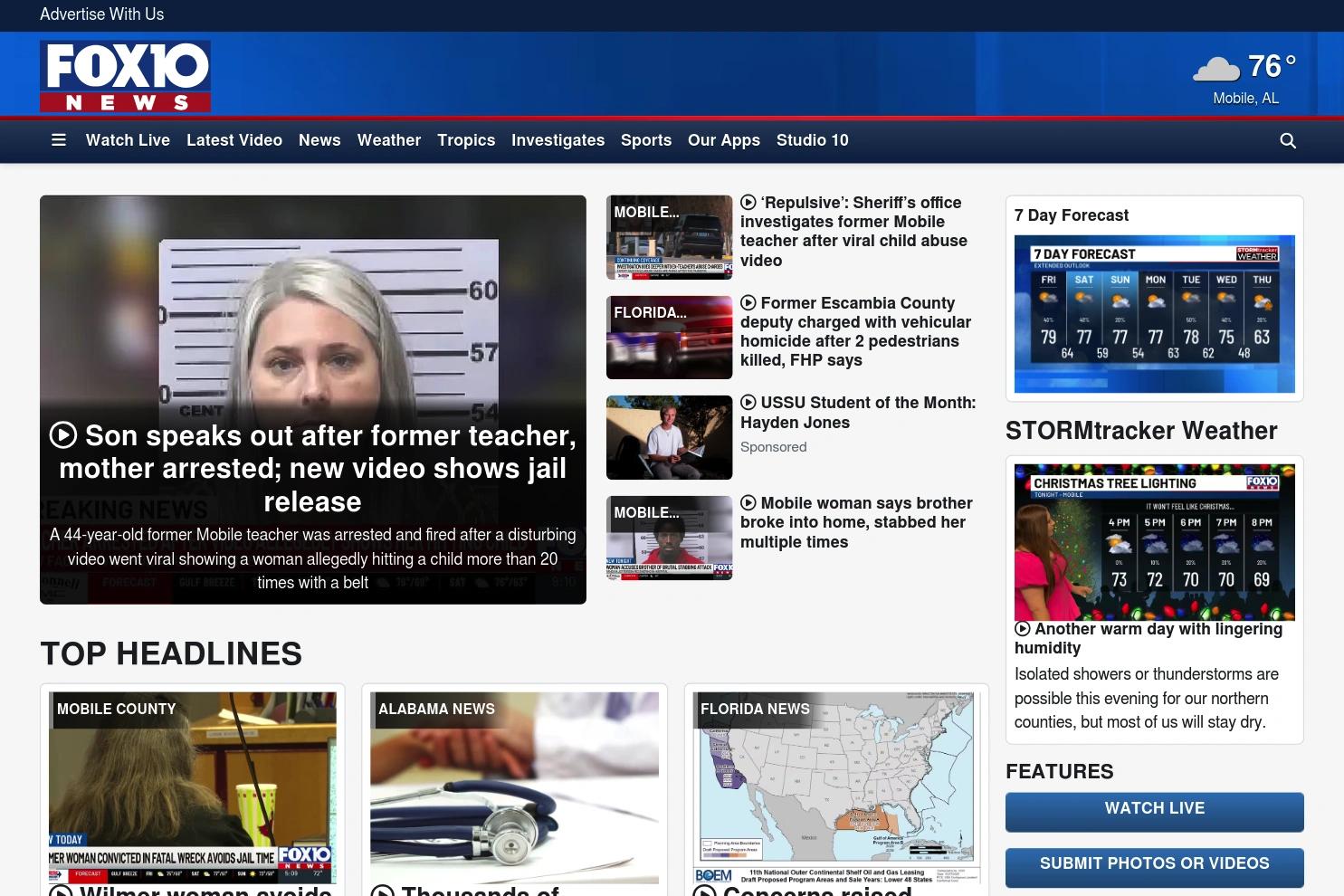1344x896 pixels.
Task: Go to Our Apps page
Action: click(724, 140)
